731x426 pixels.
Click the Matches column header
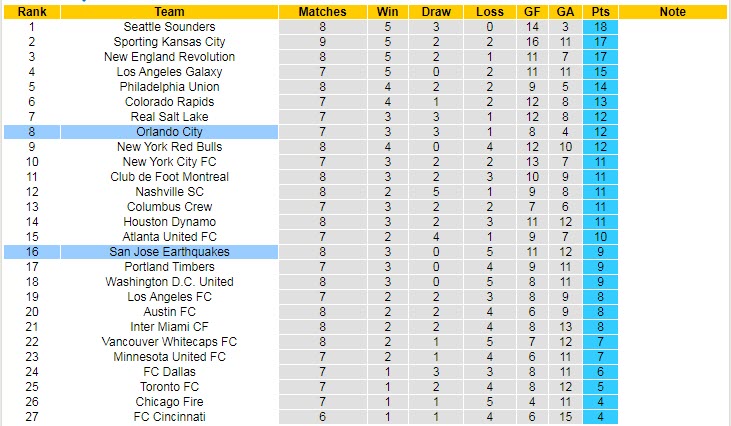point(323,12)
